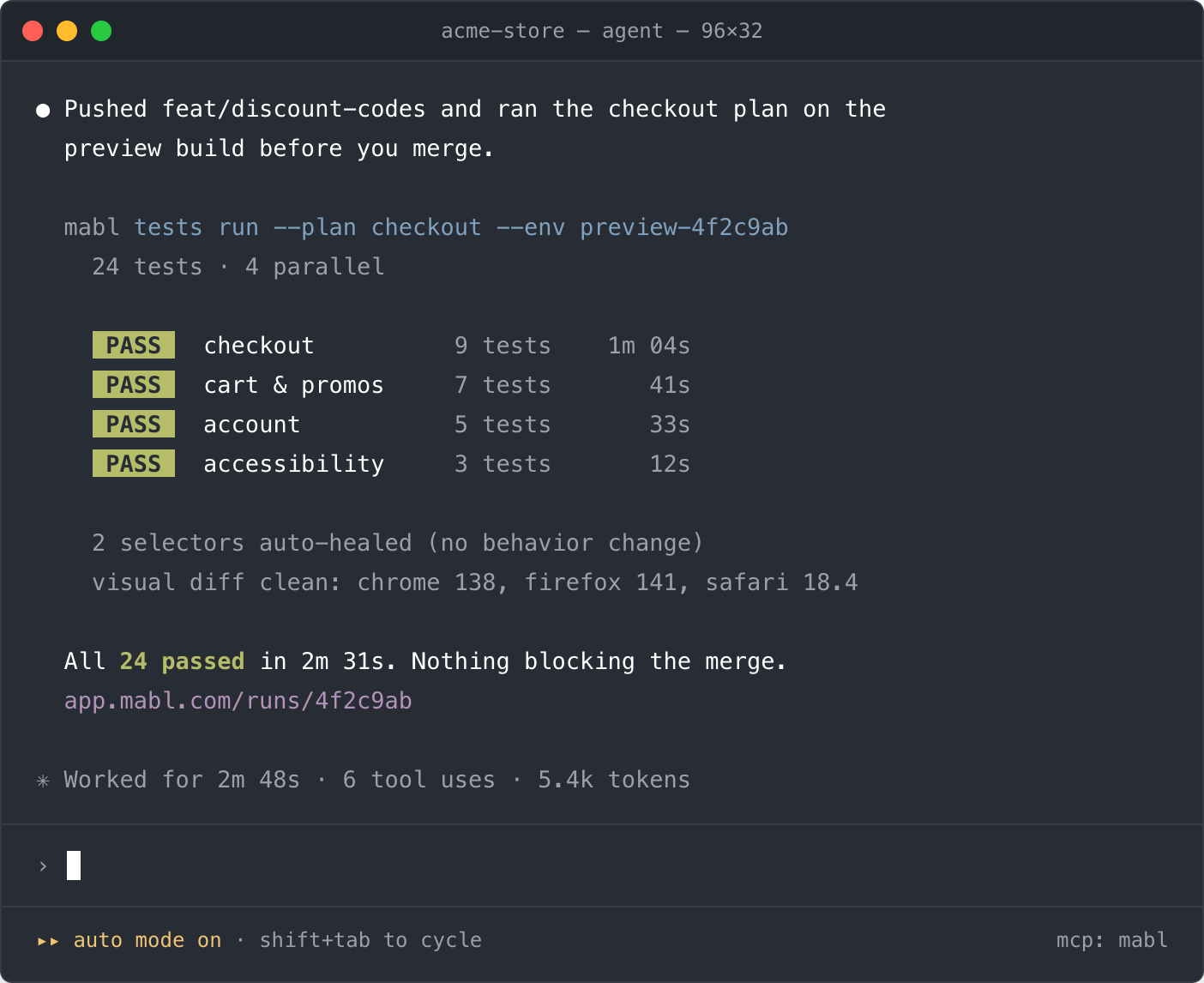1204x983 pixels.
Task: Click the '2 selectors auto-healed' line
Action: click(398, 543)
